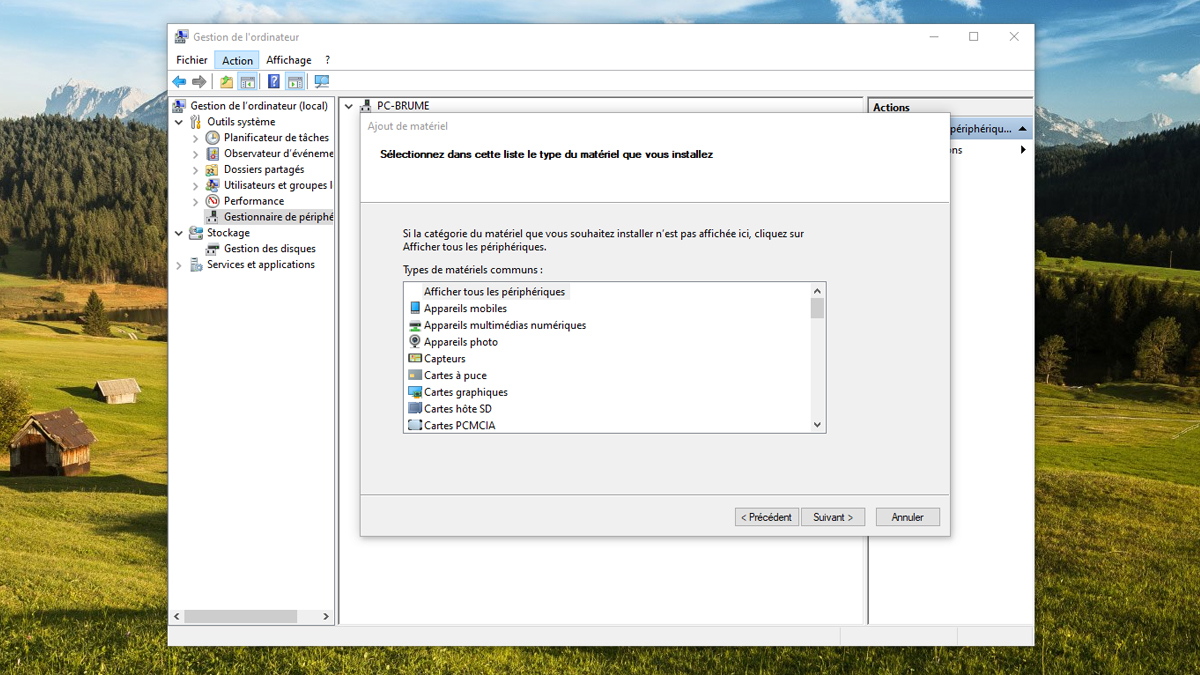Open the Actions pane submenu arrow
The image size is (1200, 675).
[x=1023, y=150]
